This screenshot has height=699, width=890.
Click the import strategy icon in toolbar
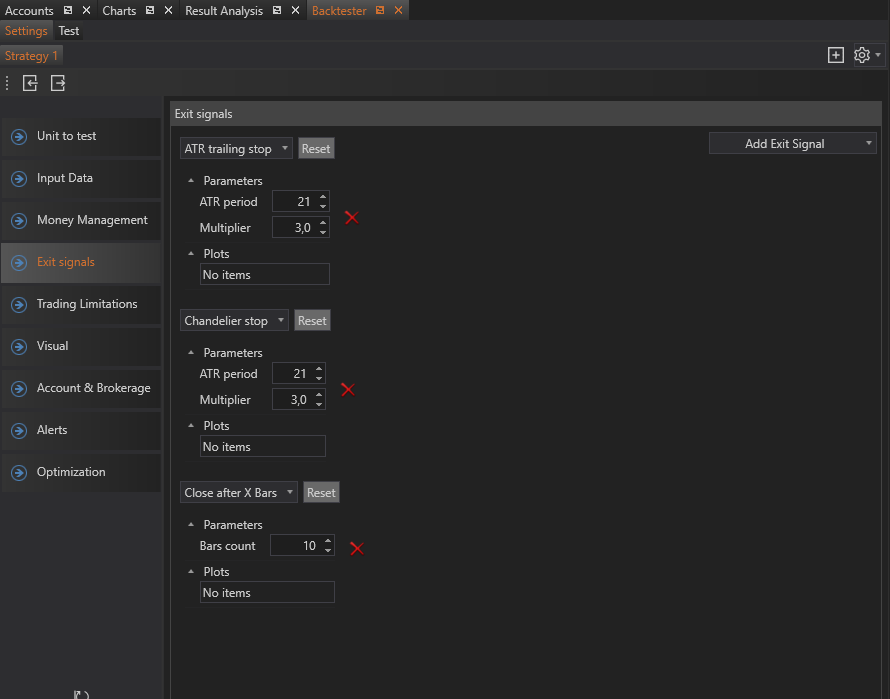tap(30, 84)
